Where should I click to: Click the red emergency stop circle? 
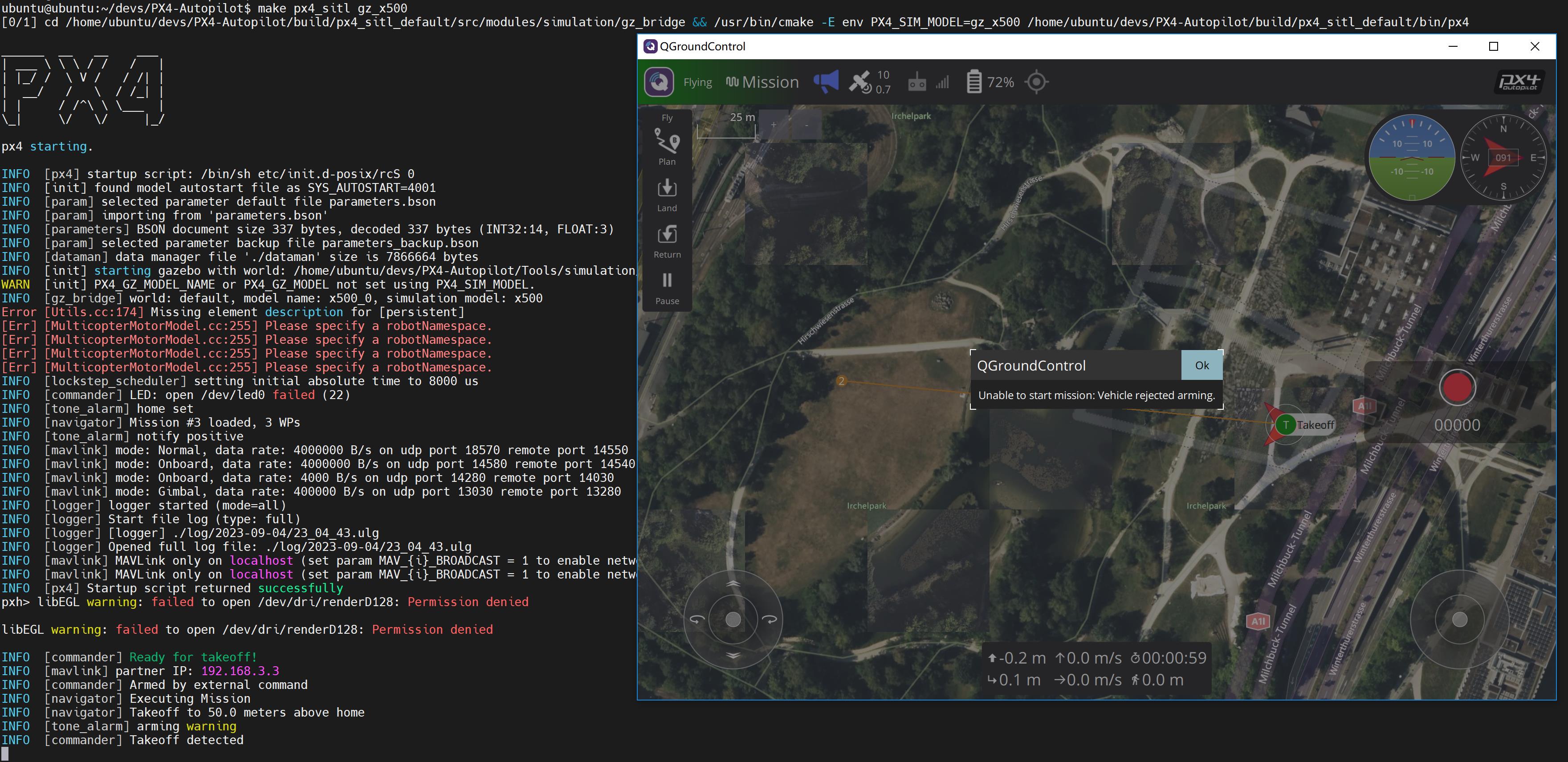pos(1457,387)
